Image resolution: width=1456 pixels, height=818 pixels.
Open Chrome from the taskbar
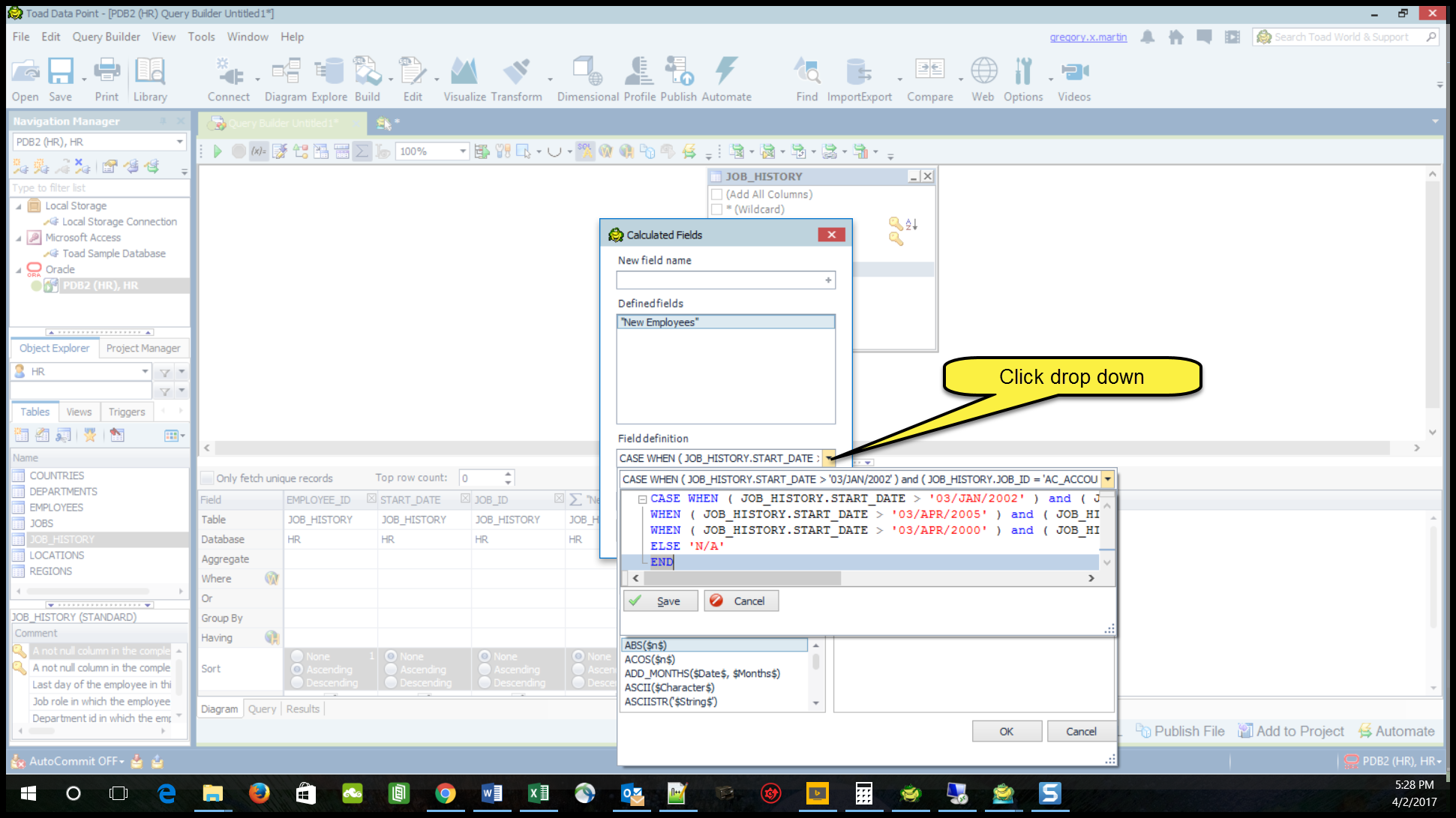coord(446,793)
